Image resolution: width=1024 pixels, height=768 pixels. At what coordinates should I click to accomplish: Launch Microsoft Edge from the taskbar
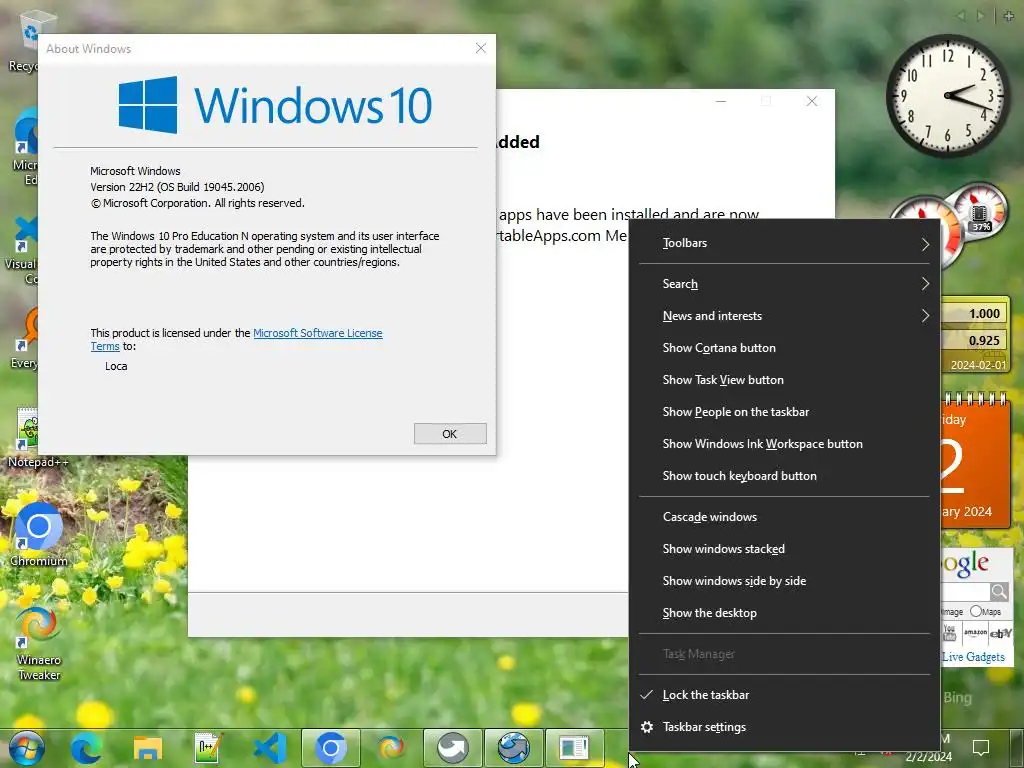pos(86,748)
